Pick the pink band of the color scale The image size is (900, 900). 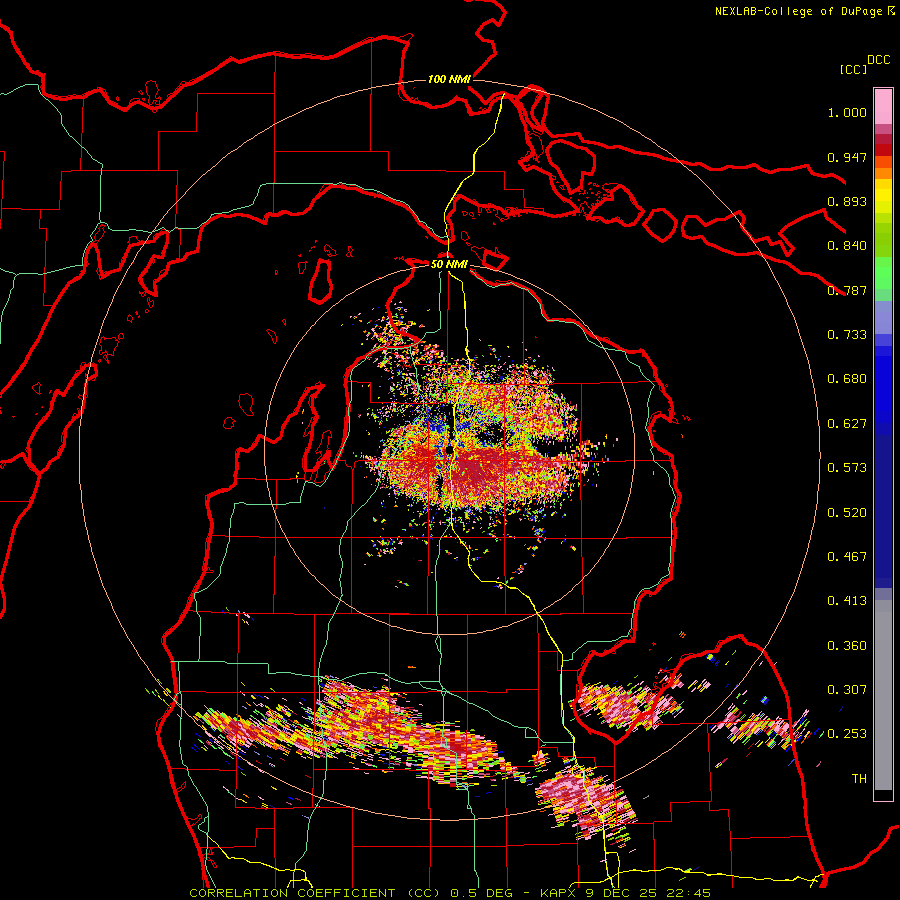coord(883,107)
